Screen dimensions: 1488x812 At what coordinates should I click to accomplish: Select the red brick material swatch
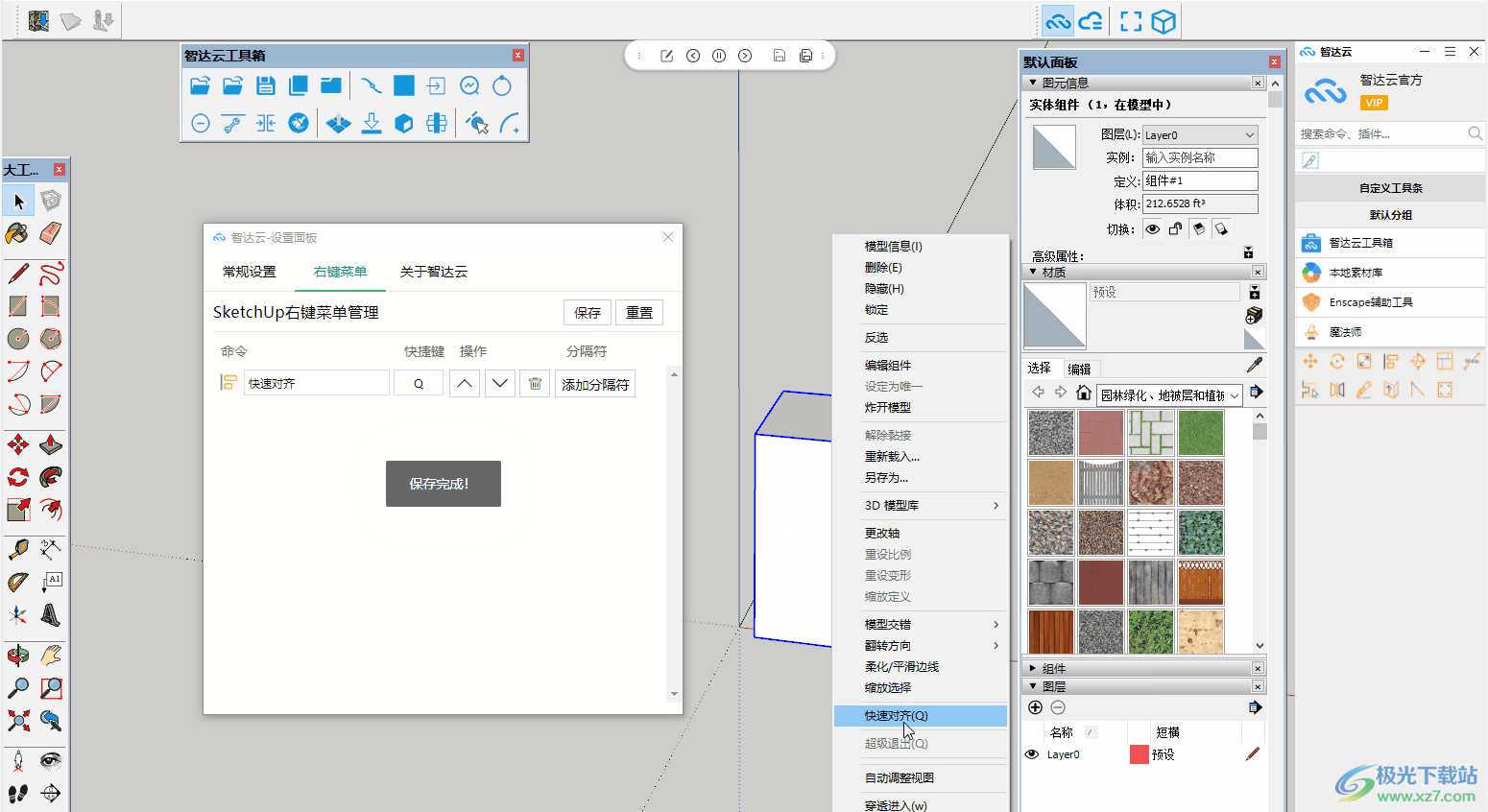[x=1101, y=433]
